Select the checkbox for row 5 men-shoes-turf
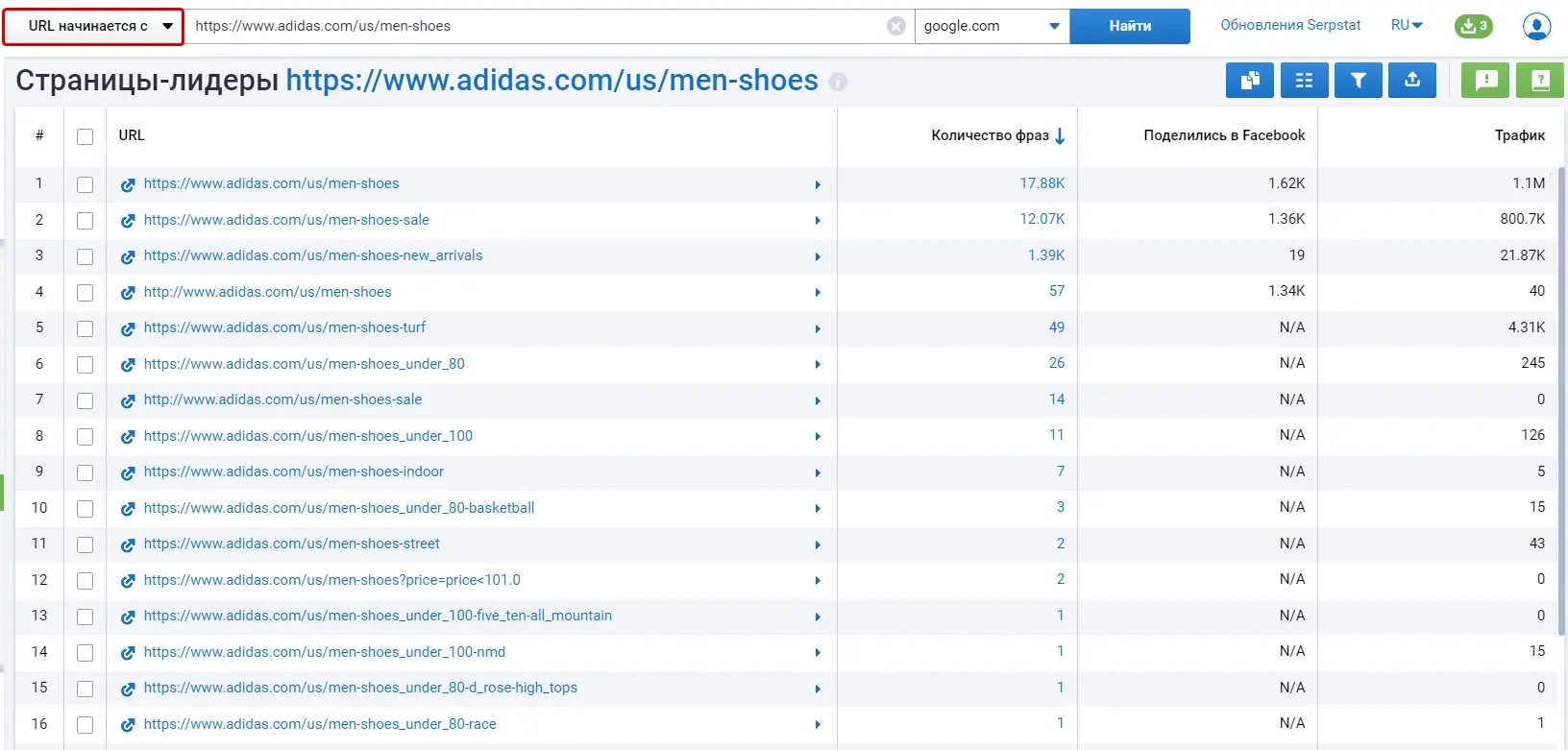This screenshot has width=1568, height=750. [86, 328]
